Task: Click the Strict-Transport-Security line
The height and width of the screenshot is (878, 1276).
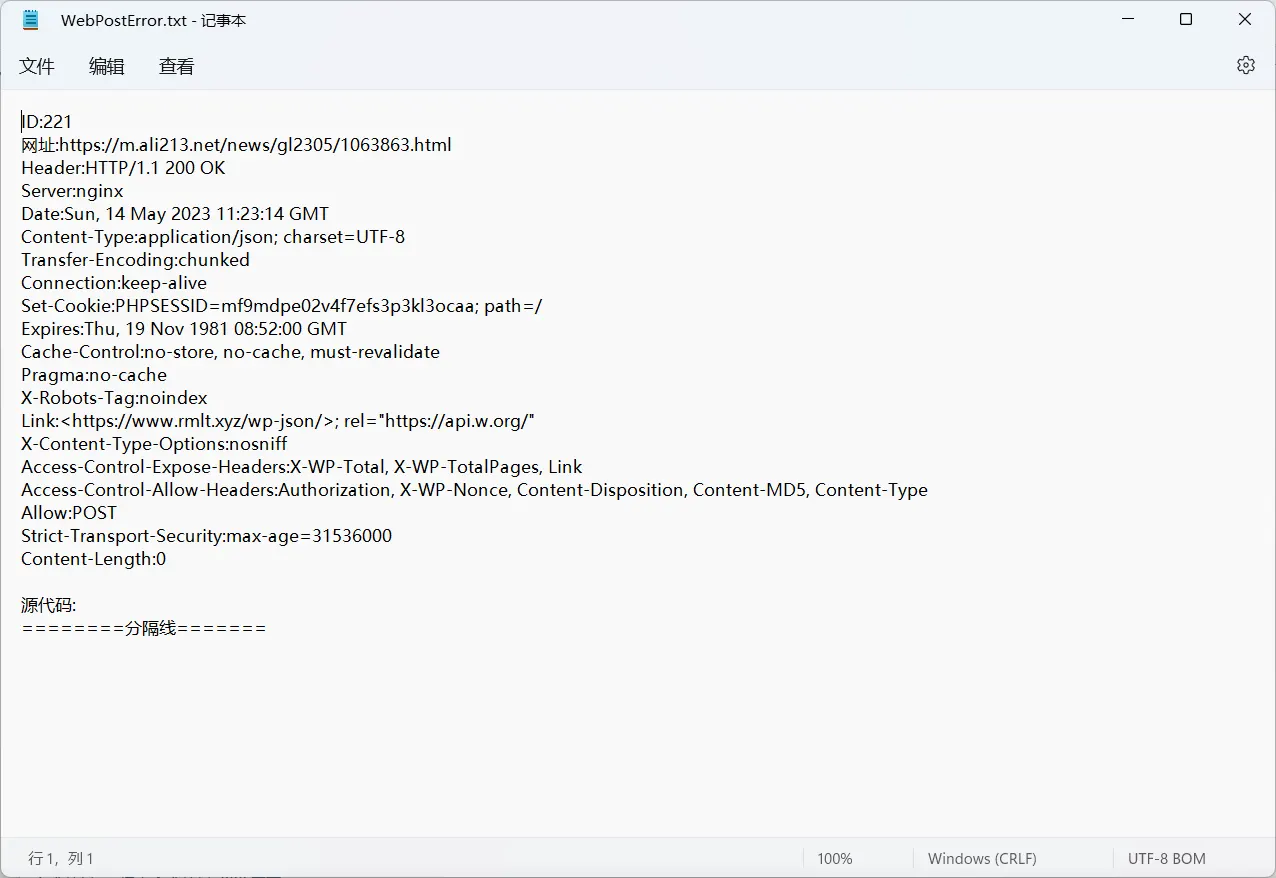Action: [206, 536]
